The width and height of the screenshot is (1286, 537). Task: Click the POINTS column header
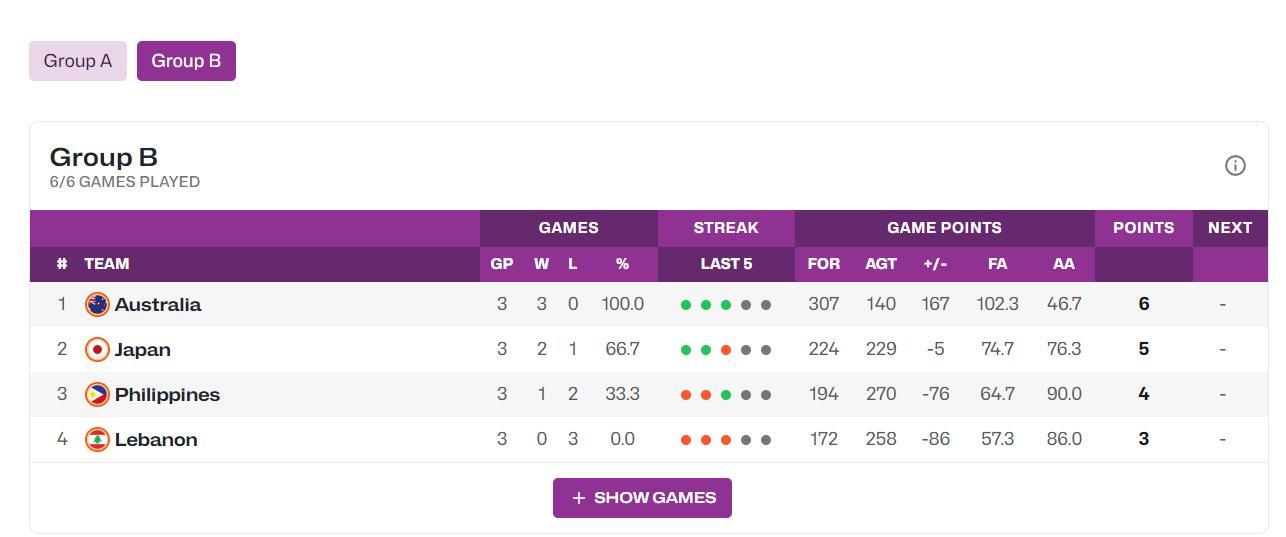[x=1143, y=228]
